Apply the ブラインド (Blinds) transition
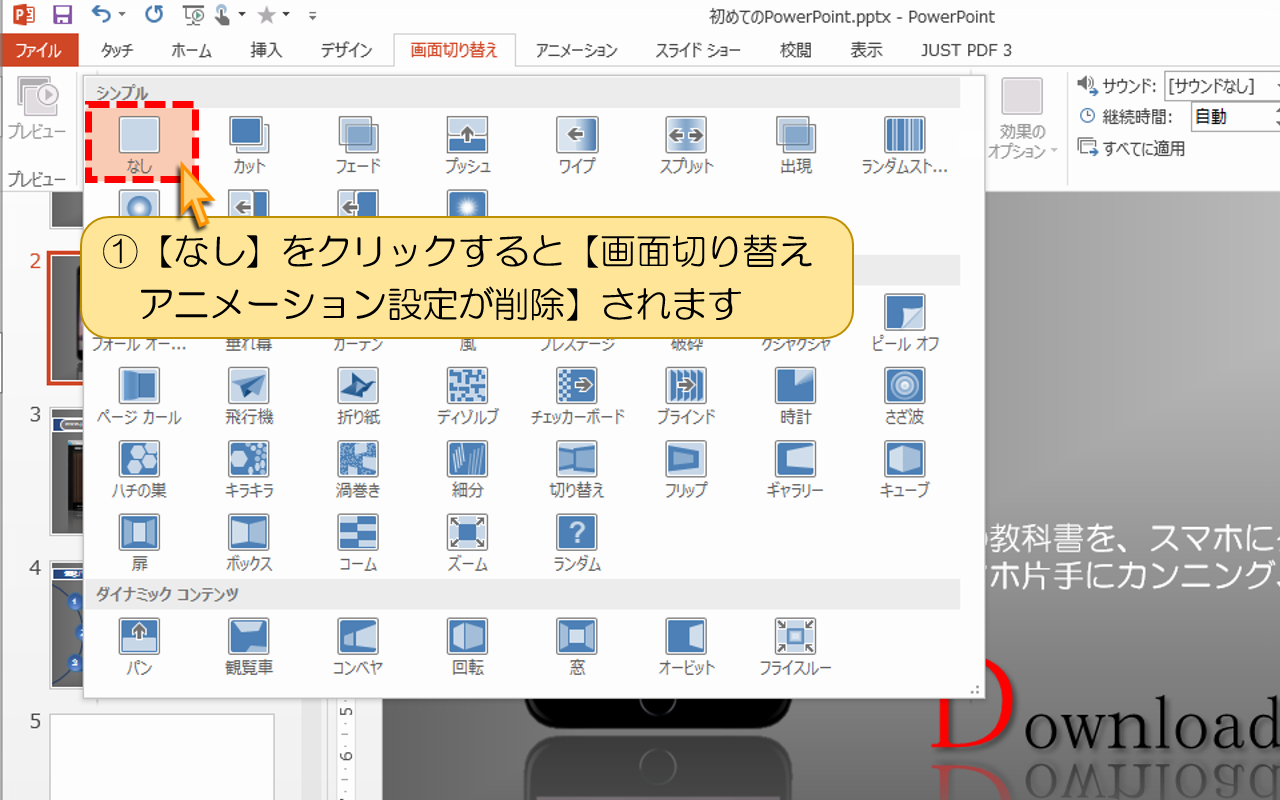Viewport: 1280px width, 800px height. coord(686,395)
